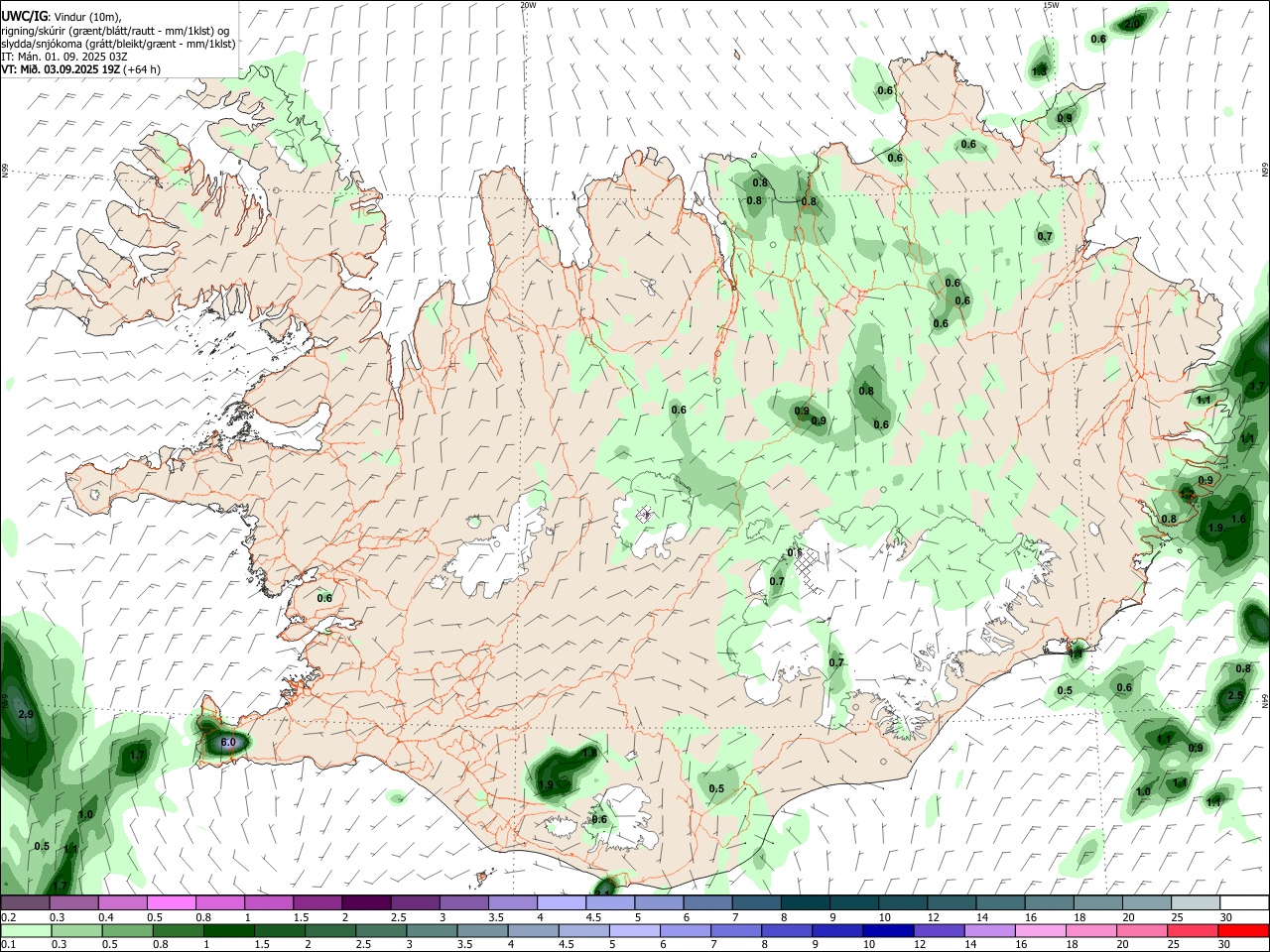
Task: Click the 6.0 precipitation value on the map
Action: [227, 742]
